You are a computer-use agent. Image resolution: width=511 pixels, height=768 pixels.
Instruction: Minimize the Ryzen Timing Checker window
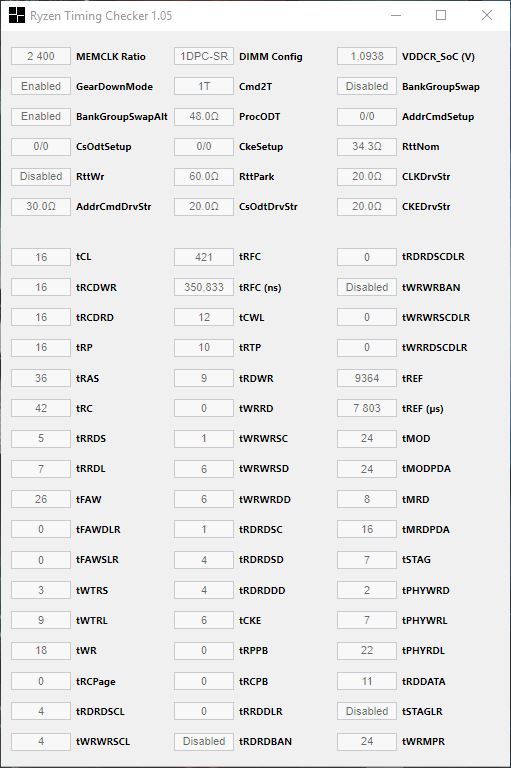[x=396, y=15]
